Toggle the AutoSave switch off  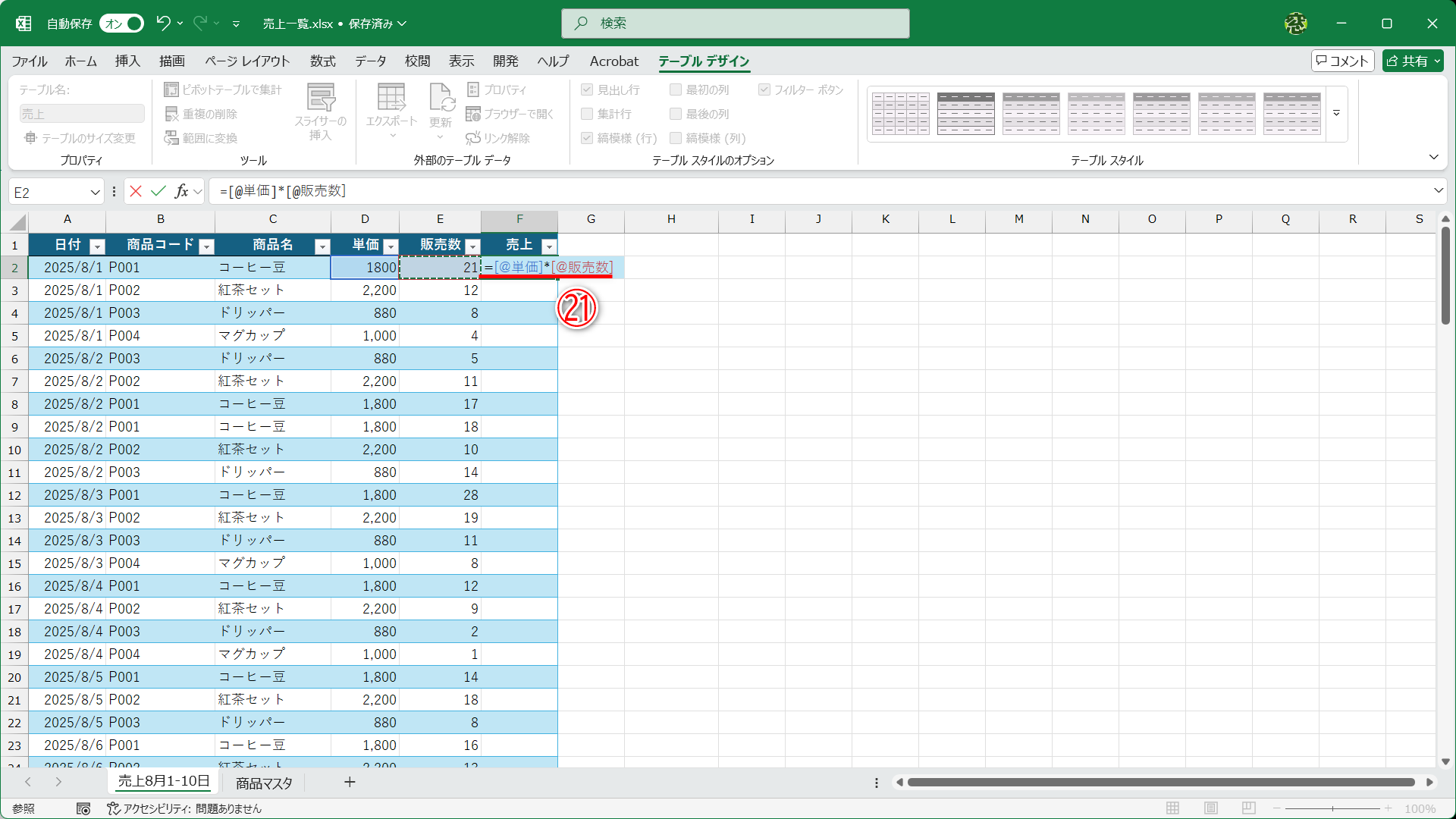pyautogui.click(x=123, y=24)
